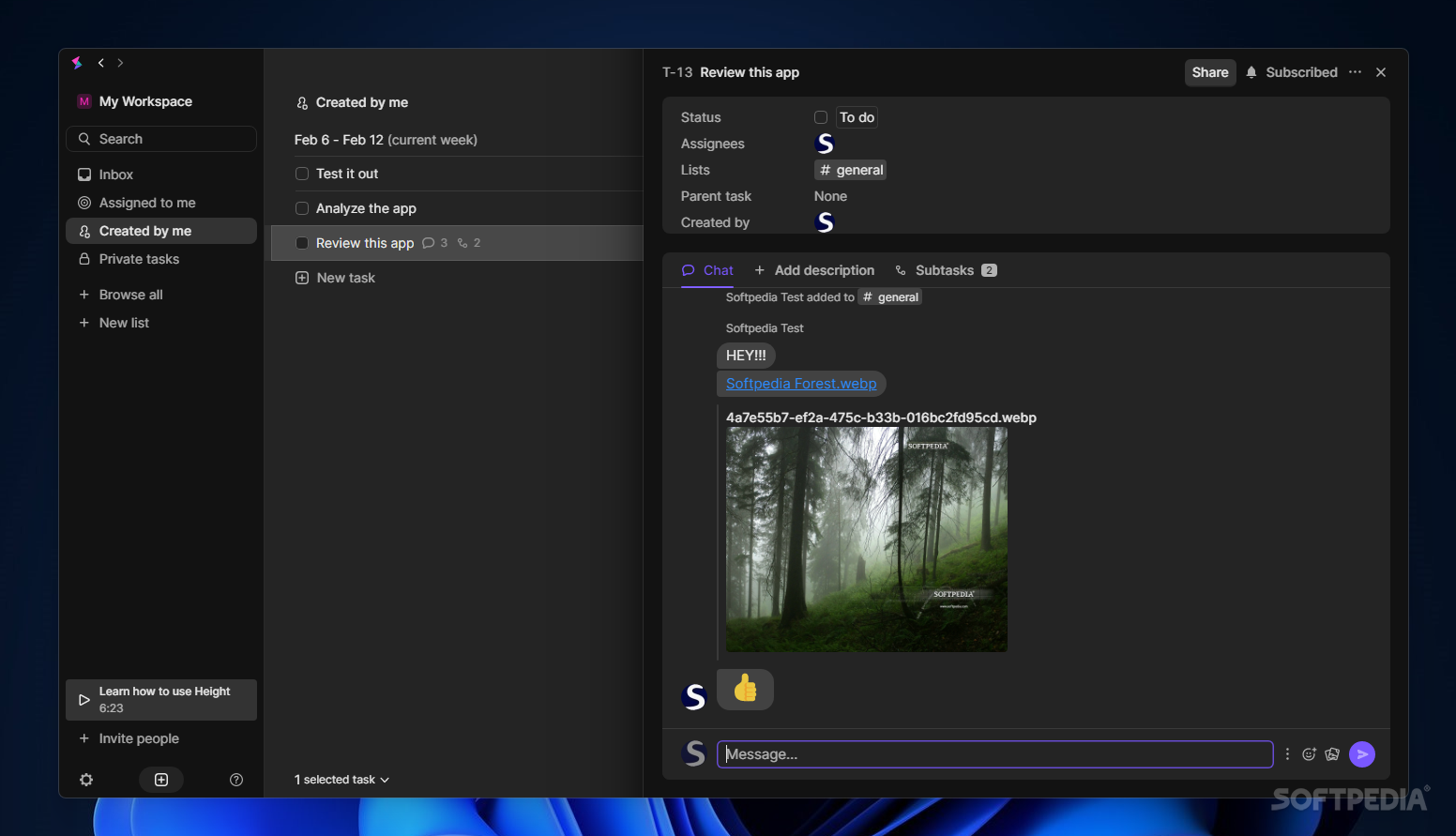The width and height of the screenshot is (1456, 836).
Task: Open message options vertical dots
Action: [x=1287, y=754]
